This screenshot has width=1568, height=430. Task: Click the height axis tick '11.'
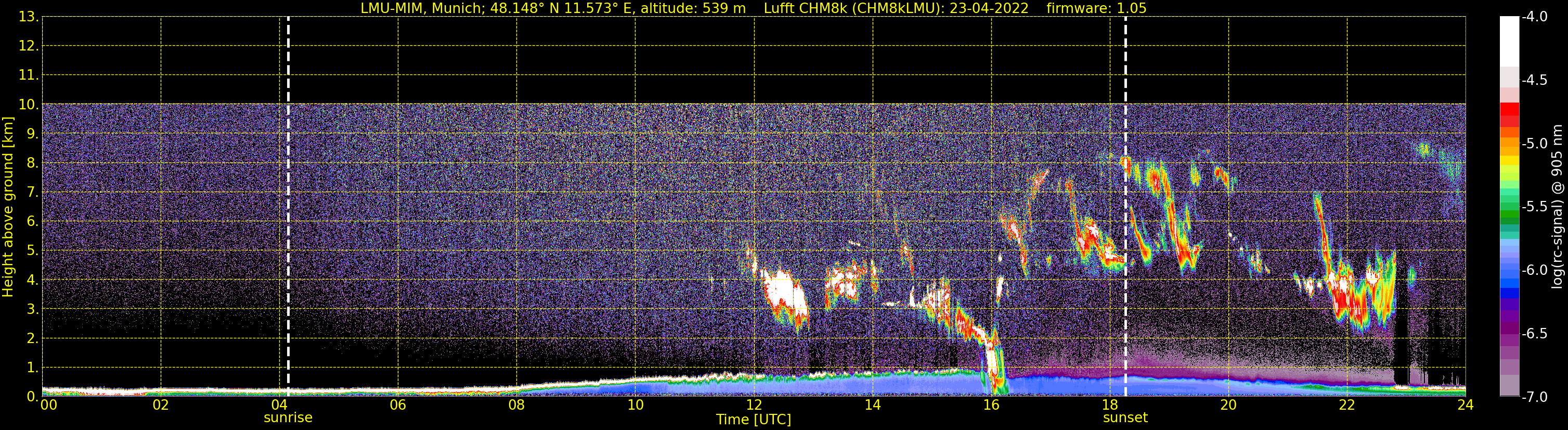pyautogui.click(x=29, y=75)
